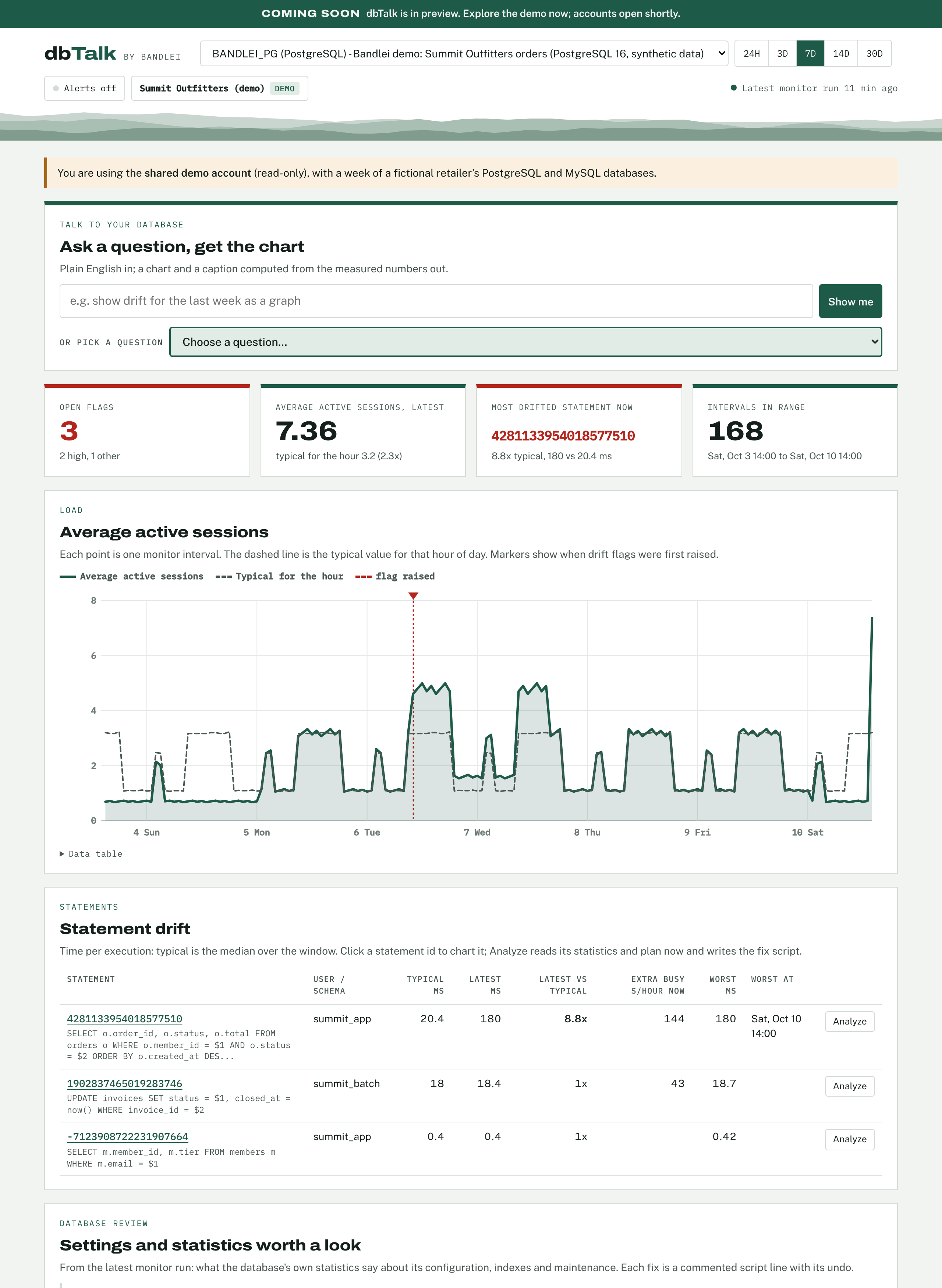Select the 30D time range
Viewport: 942px width, 1288px height.
[875, 54]
